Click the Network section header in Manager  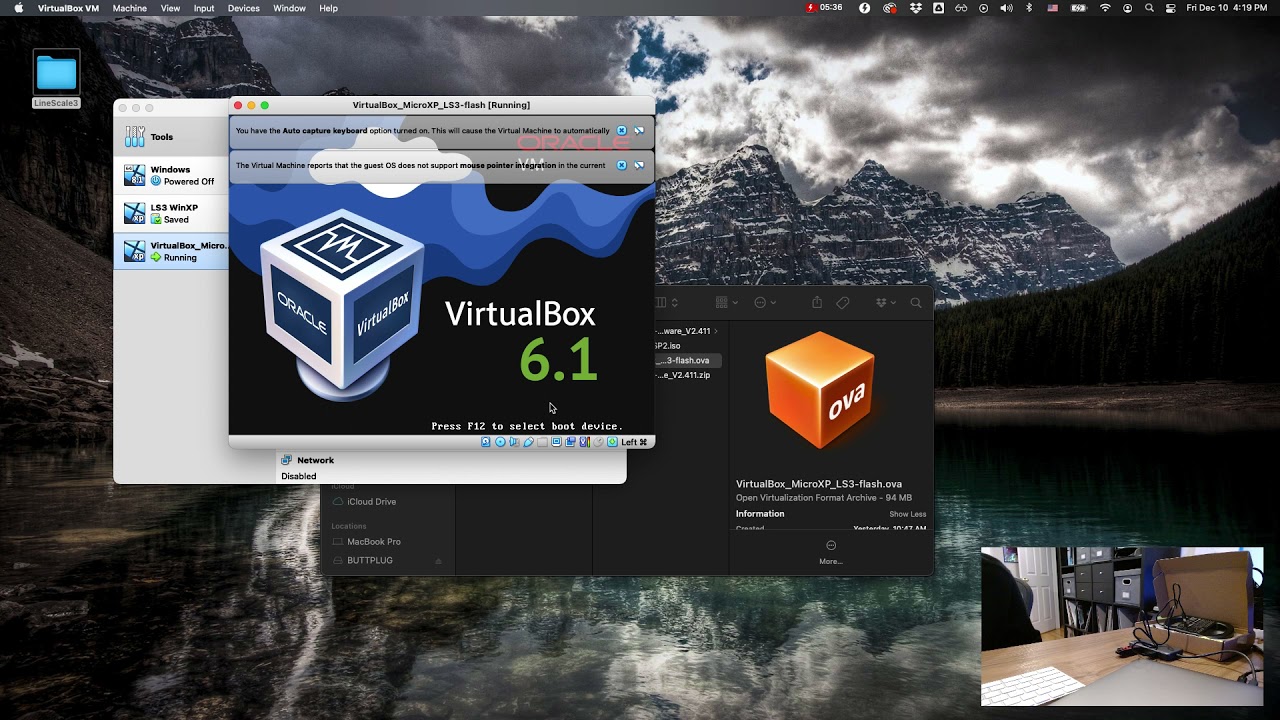coord(315,460)
